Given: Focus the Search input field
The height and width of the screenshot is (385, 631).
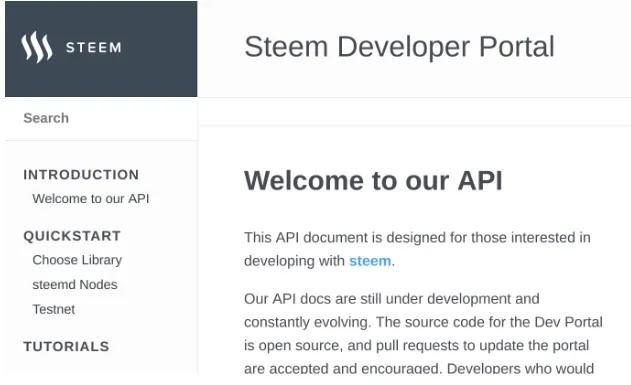Looking at the screenshot, I should coord(101,118).
